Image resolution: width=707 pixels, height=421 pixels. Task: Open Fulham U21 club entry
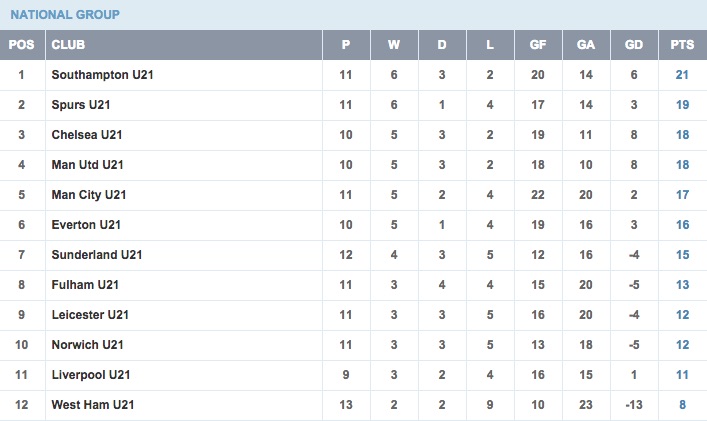pos(85,284)
